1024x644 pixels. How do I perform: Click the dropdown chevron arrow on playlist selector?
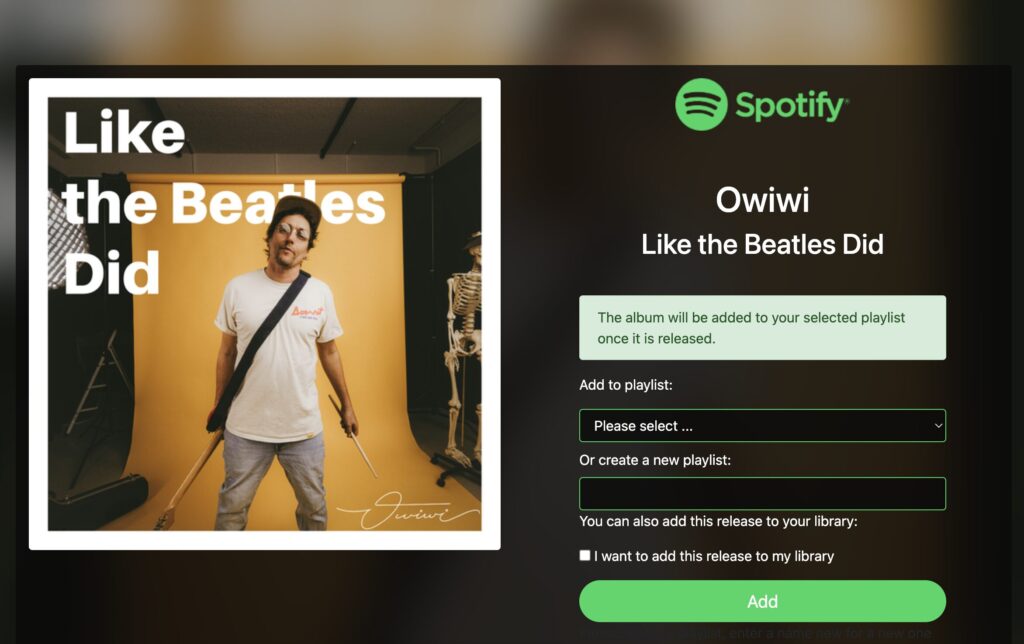click(938, 426)
